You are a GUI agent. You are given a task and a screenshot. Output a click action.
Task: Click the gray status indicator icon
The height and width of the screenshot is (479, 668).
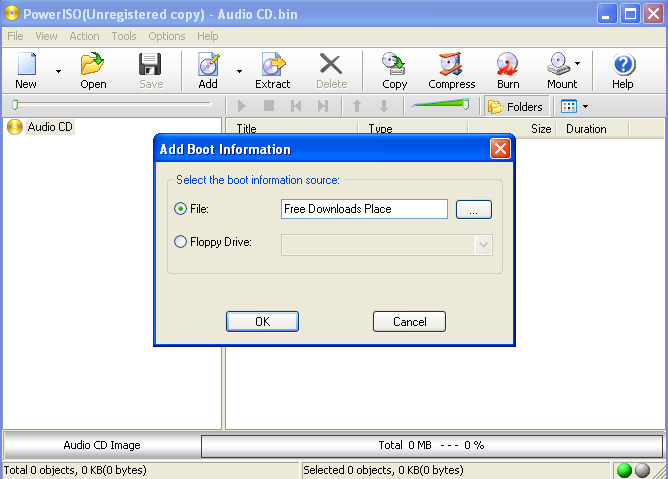click(642, 470)
